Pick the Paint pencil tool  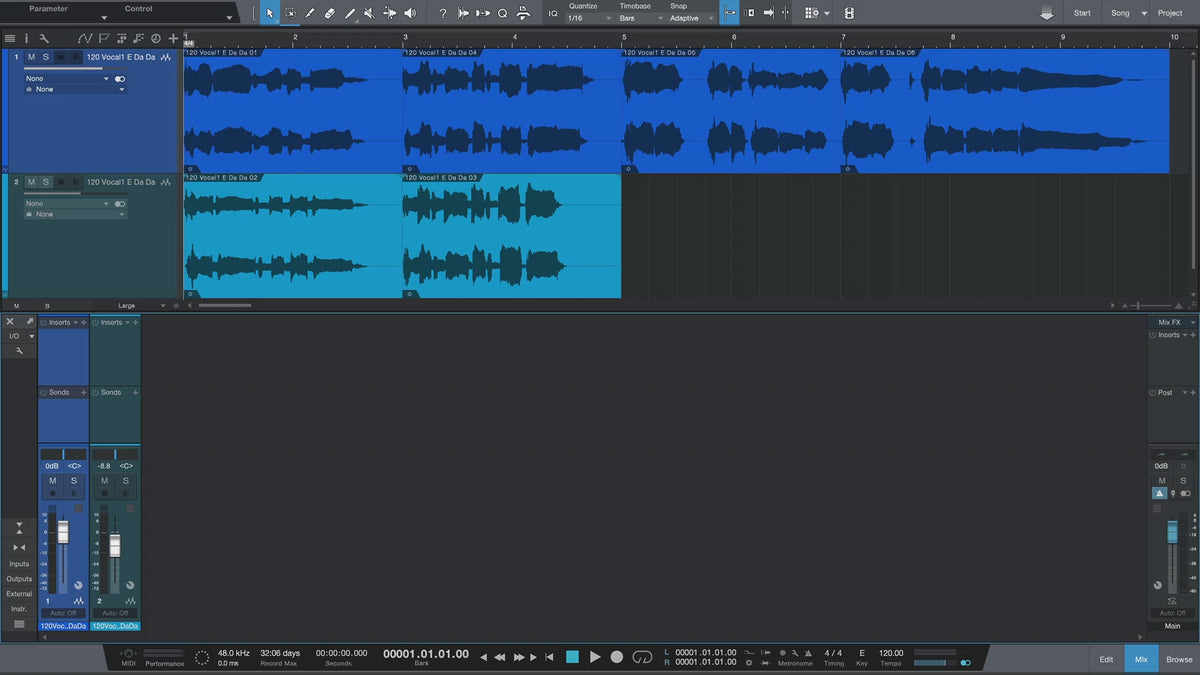[350, 13]
